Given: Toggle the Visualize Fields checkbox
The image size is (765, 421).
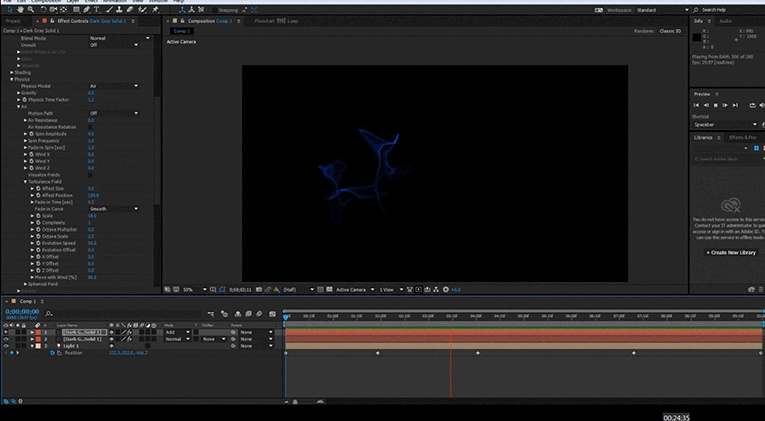Looking at the screenshot, I should tap(90, 175).
